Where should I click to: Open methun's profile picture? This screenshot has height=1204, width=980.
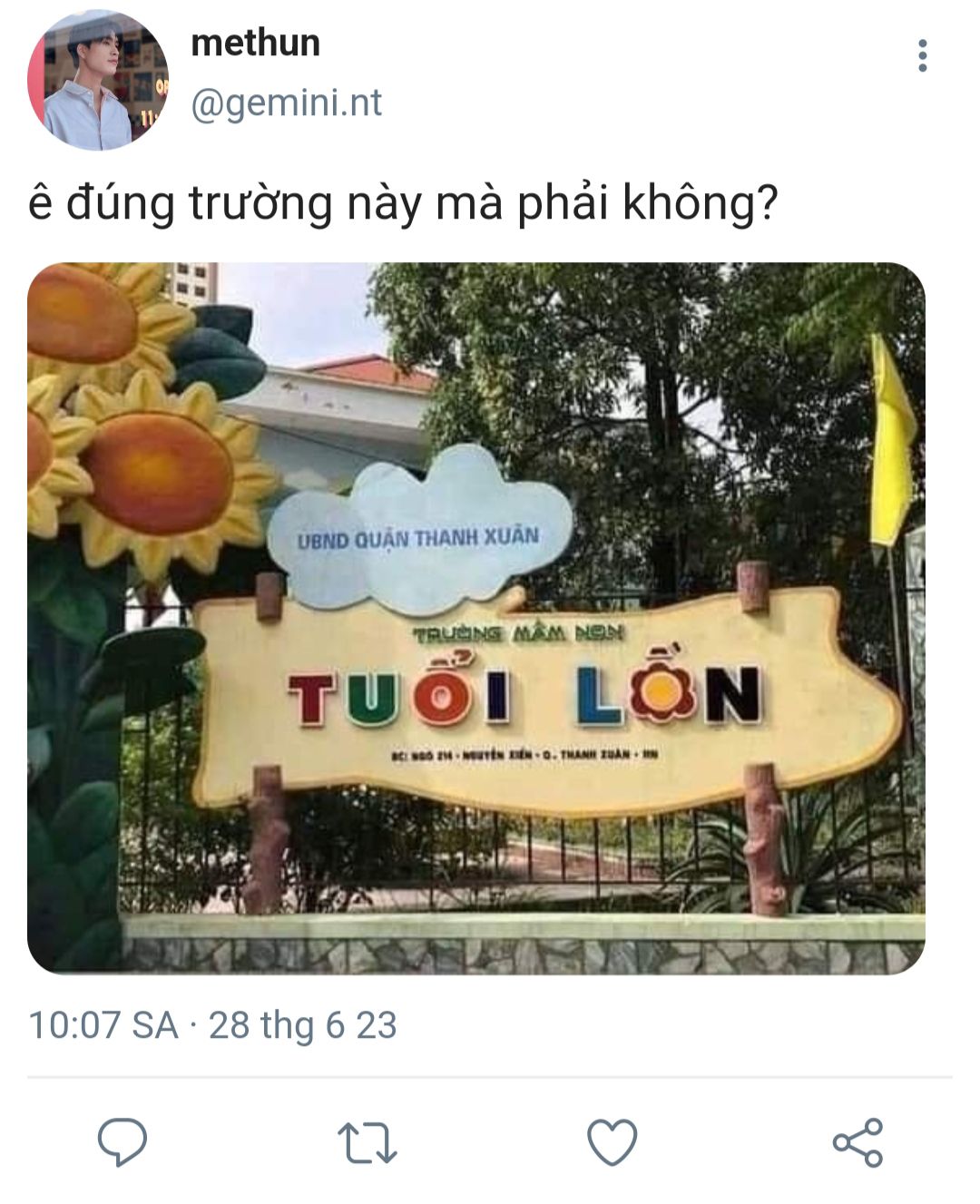tap(99, 81)
